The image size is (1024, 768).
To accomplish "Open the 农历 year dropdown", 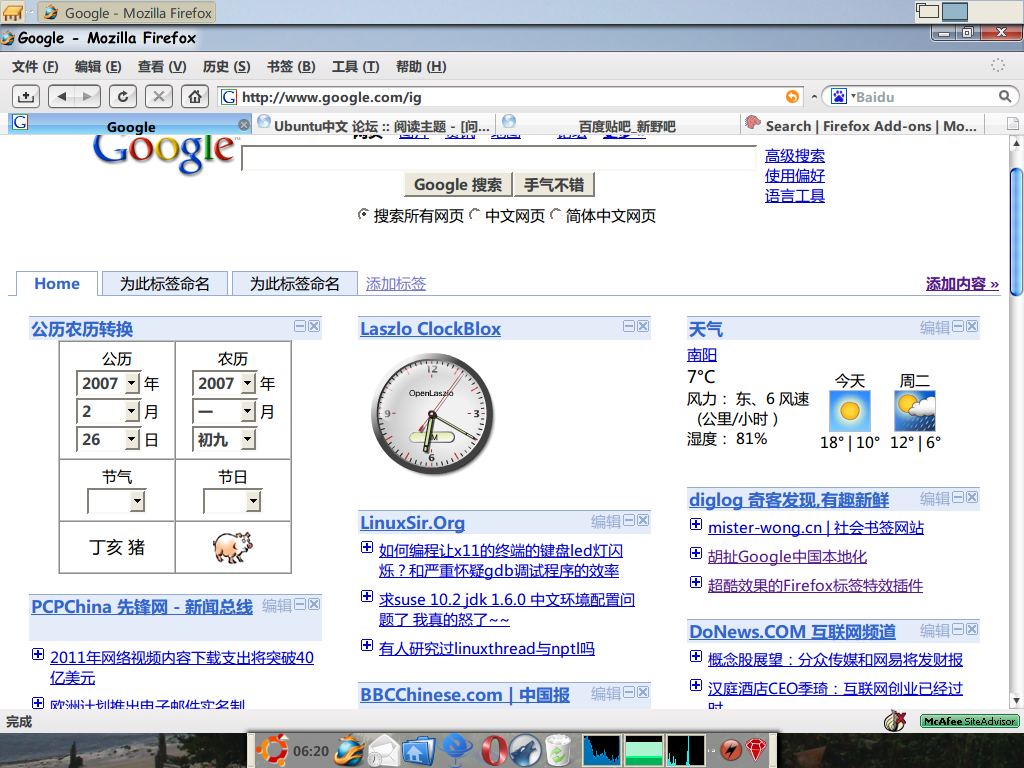I will click(x=224, y=383).
